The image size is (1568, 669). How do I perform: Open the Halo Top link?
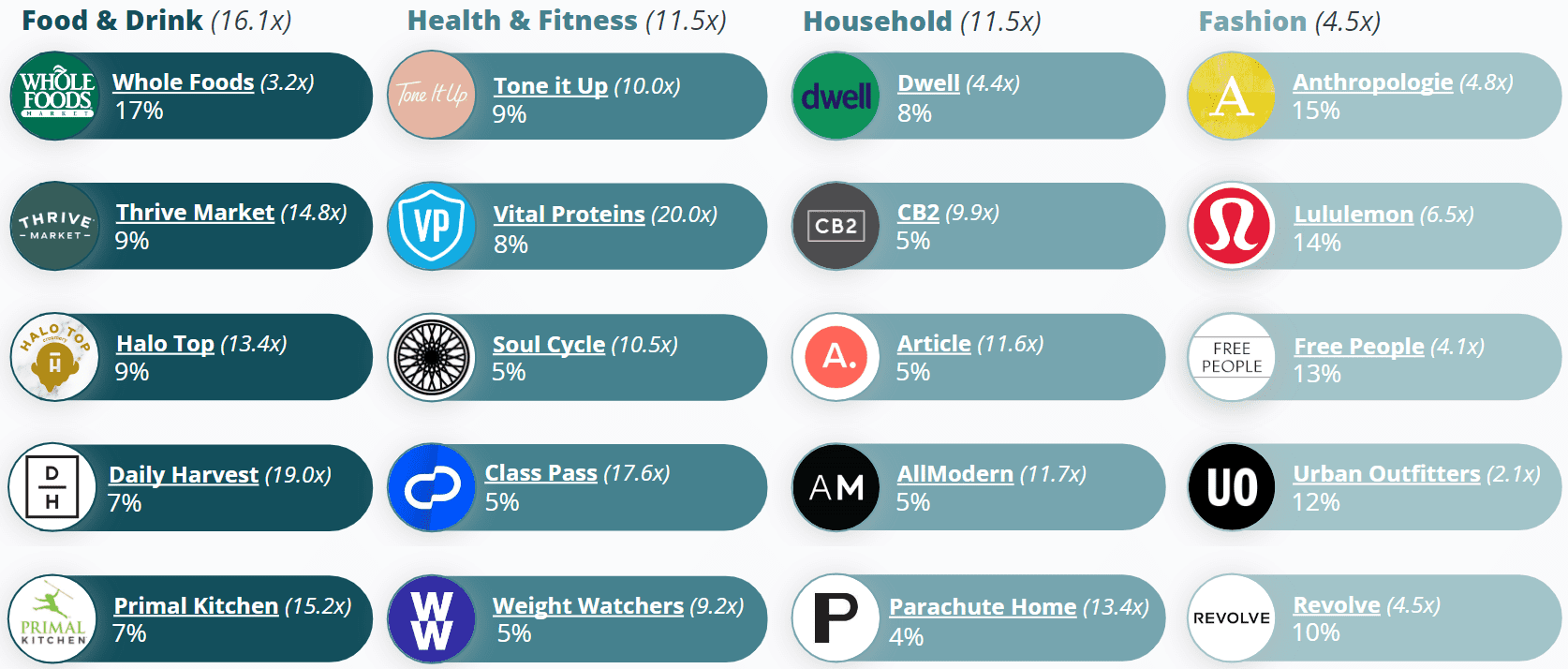165,344
